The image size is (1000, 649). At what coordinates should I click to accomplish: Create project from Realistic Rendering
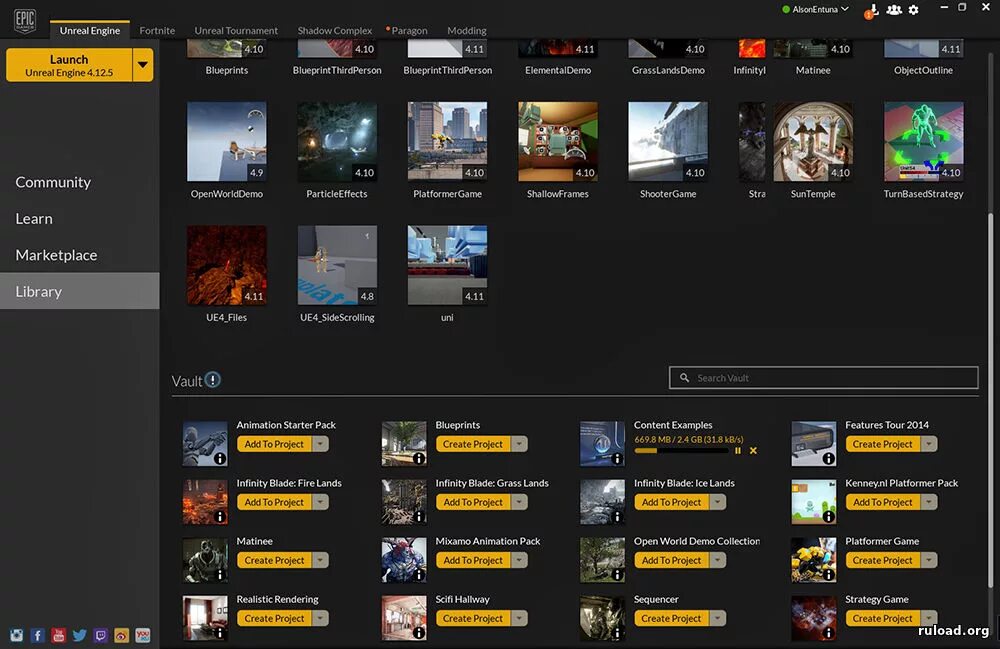274,618
